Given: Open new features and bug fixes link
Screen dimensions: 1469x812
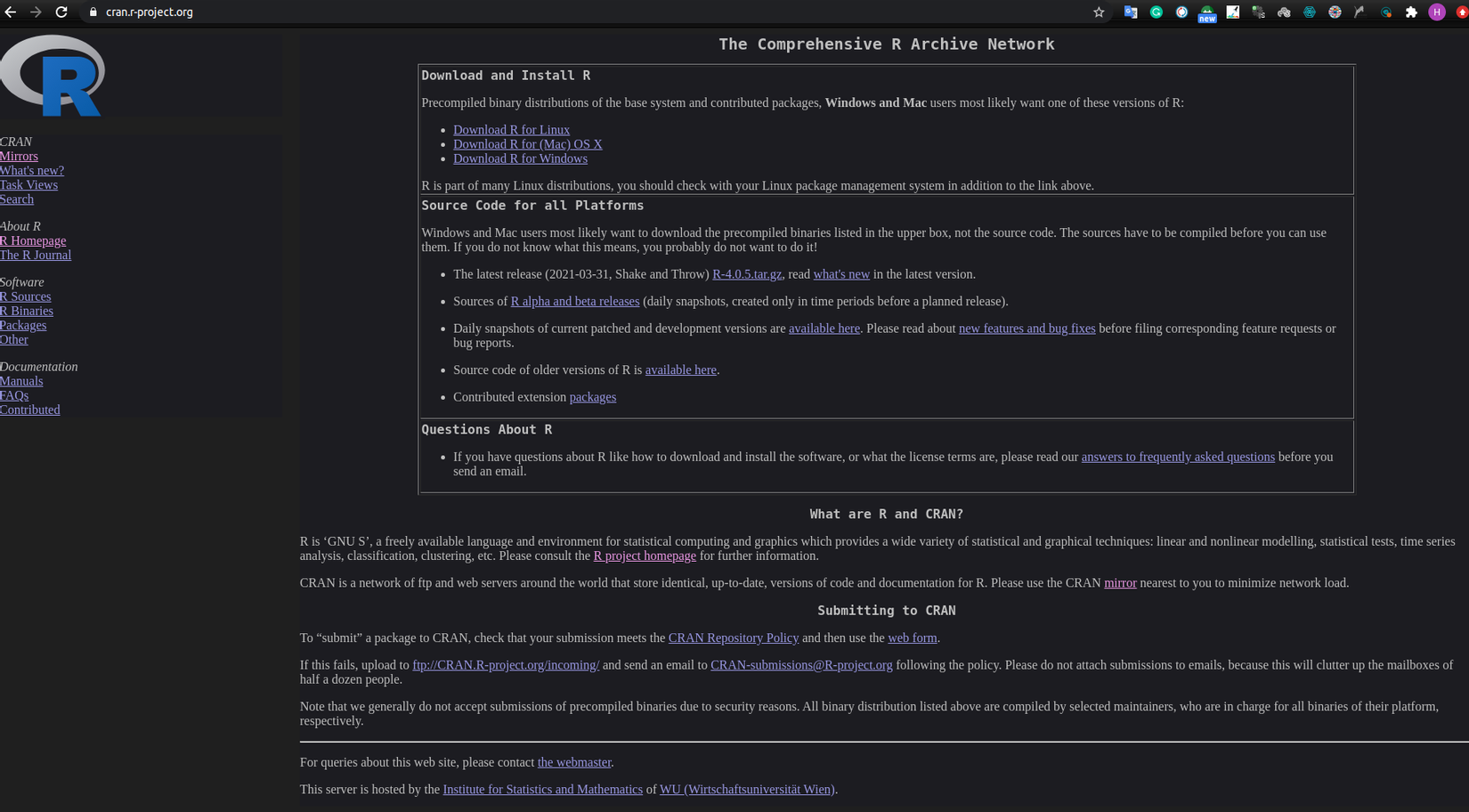Looking at the screenshot, I should tap(1027, 329).
